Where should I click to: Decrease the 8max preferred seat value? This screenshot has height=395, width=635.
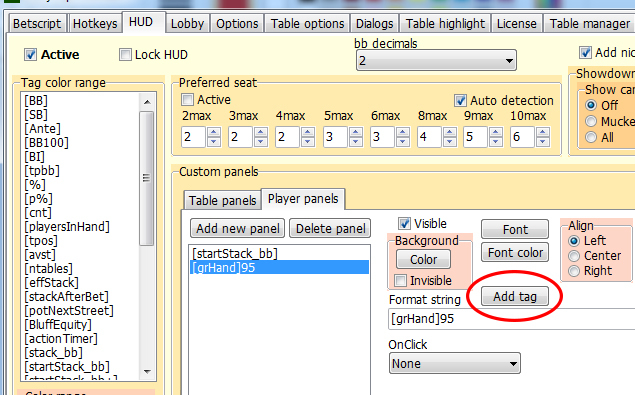(x=450, y=142)
